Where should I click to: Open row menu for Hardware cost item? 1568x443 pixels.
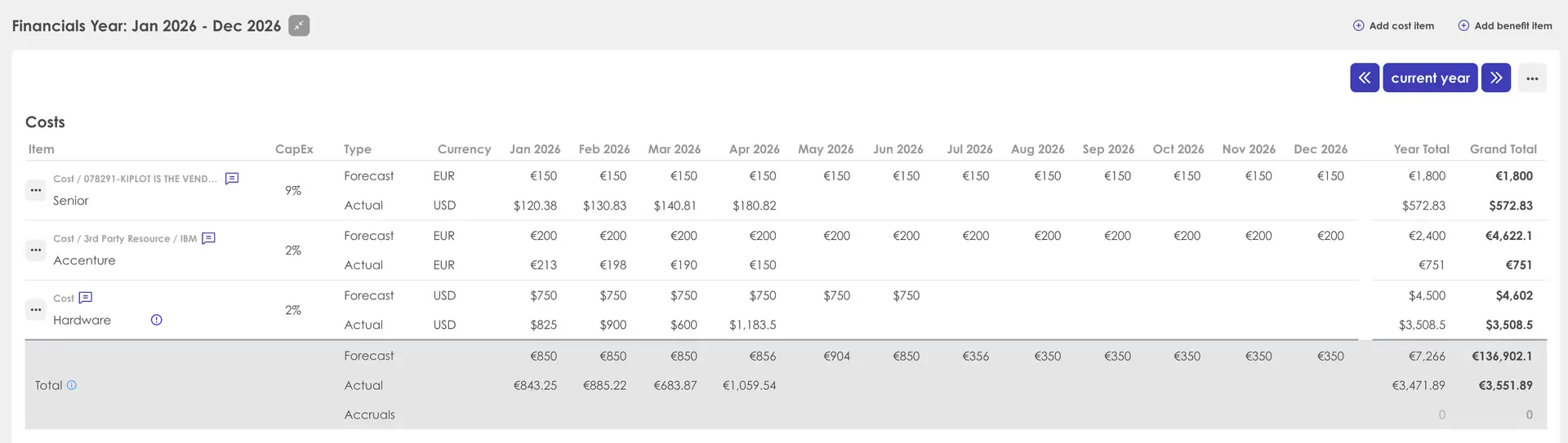36,310
